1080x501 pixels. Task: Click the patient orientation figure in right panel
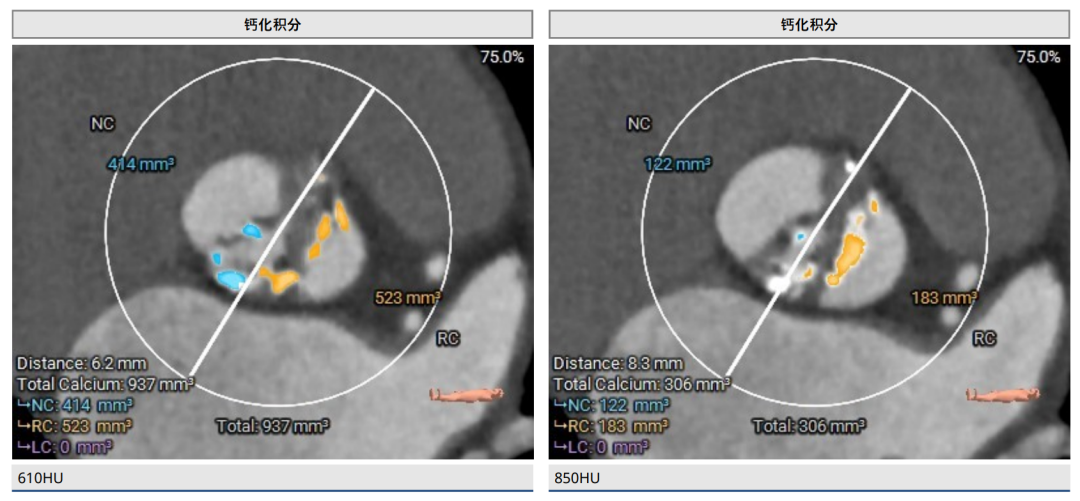[x=1003, y=394]
